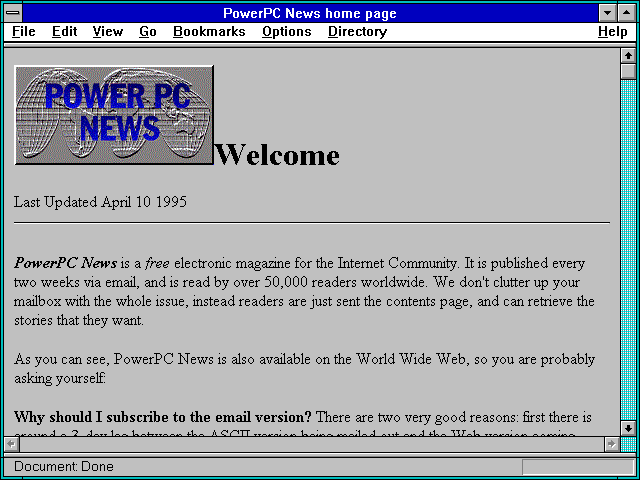Click 'stories that they want.' text line

79,320
